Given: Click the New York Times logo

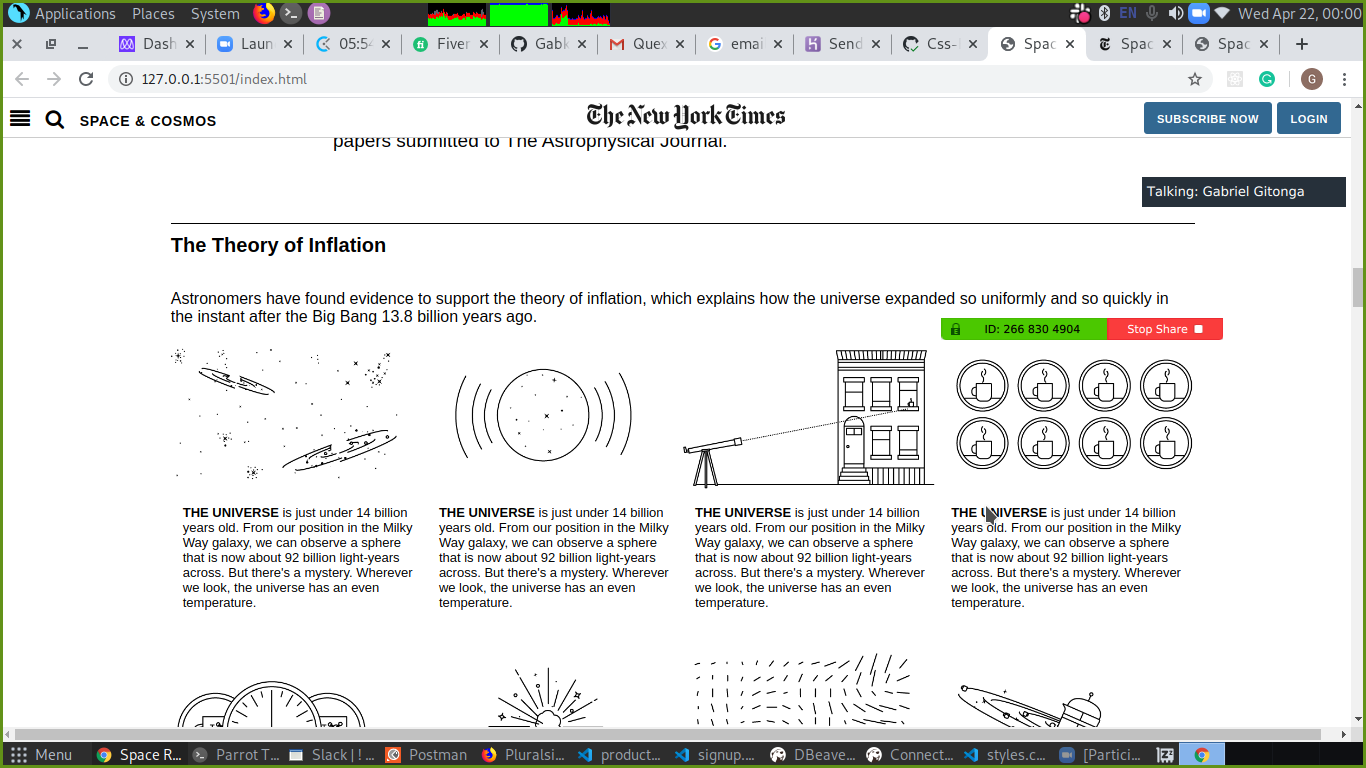Looking at the screenshot, I should click(x=686, y=117).
